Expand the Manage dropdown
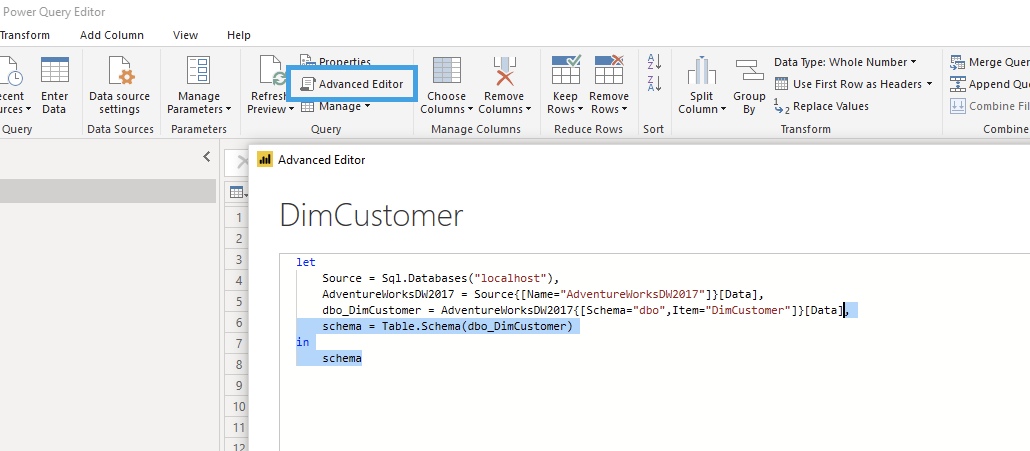Viewport: 1030px width, 451px height. pyautogui.click(x=336, y=106)
